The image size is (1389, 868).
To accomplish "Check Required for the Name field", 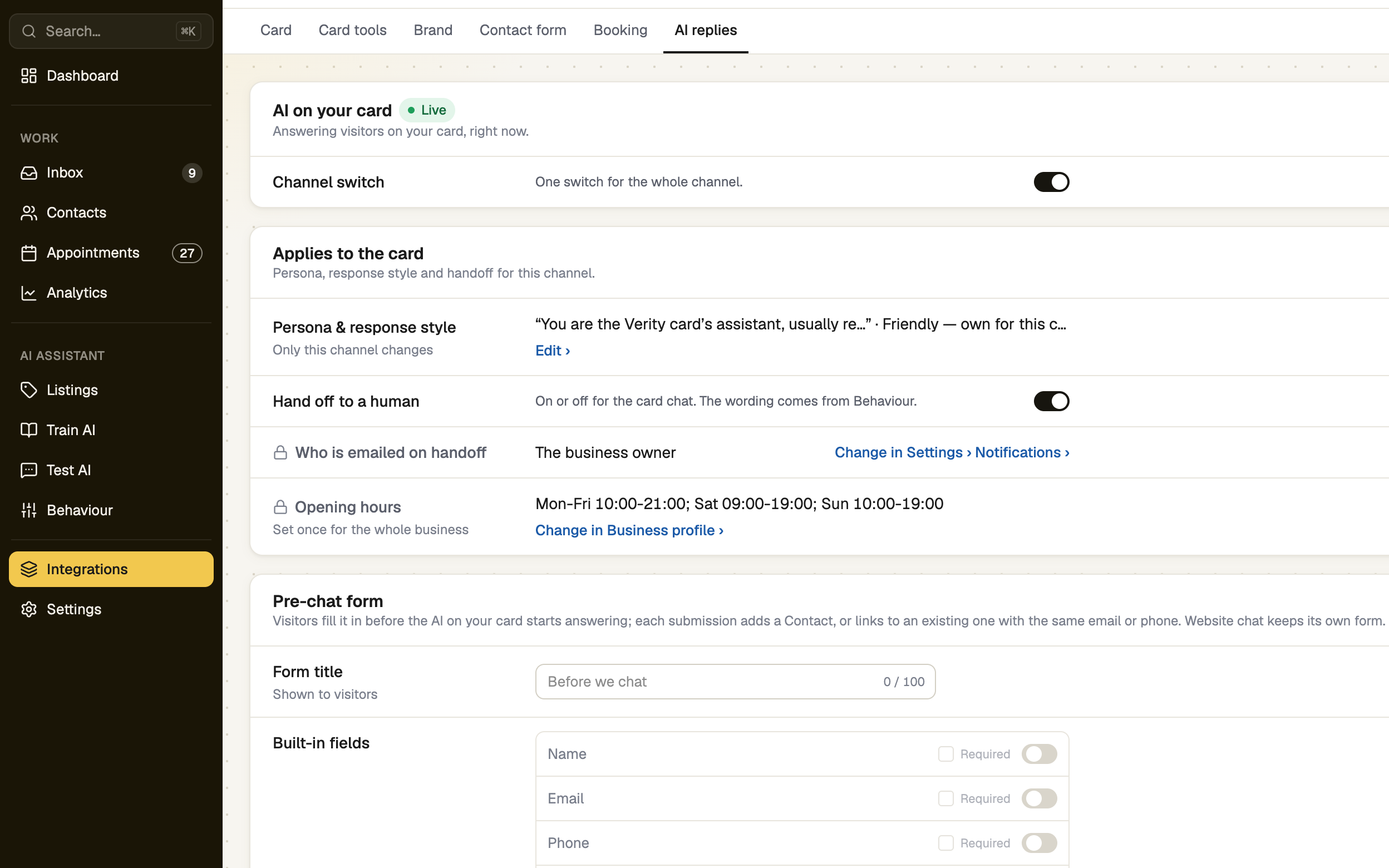I will (946, 754).
